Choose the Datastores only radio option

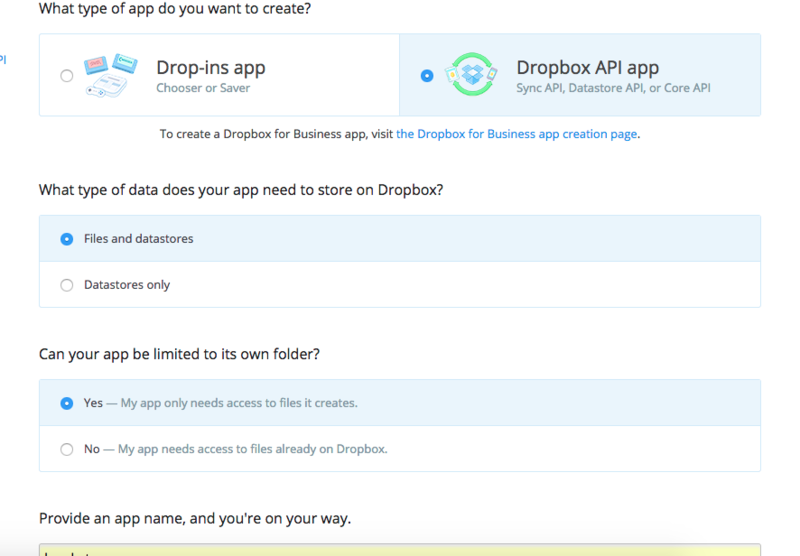pyautogui.click(x=67, y=285)
